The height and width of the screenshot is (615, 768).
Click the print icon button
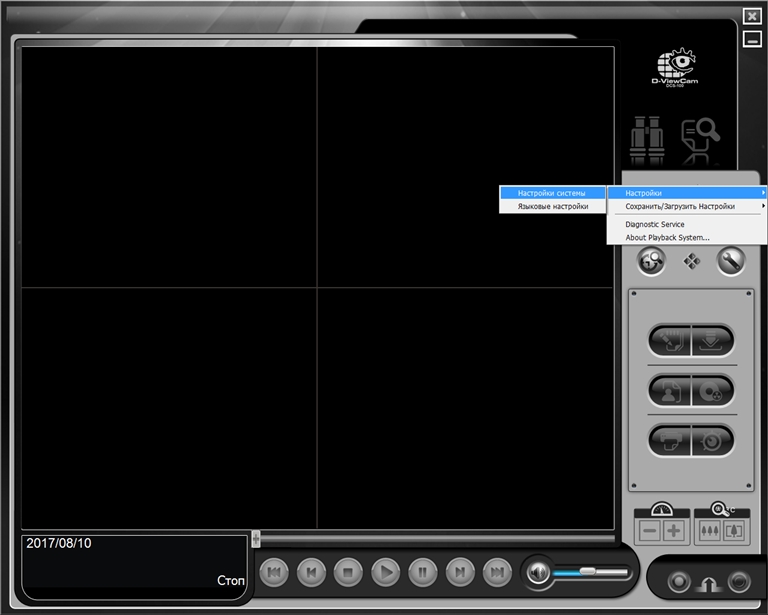click(670, 439)
